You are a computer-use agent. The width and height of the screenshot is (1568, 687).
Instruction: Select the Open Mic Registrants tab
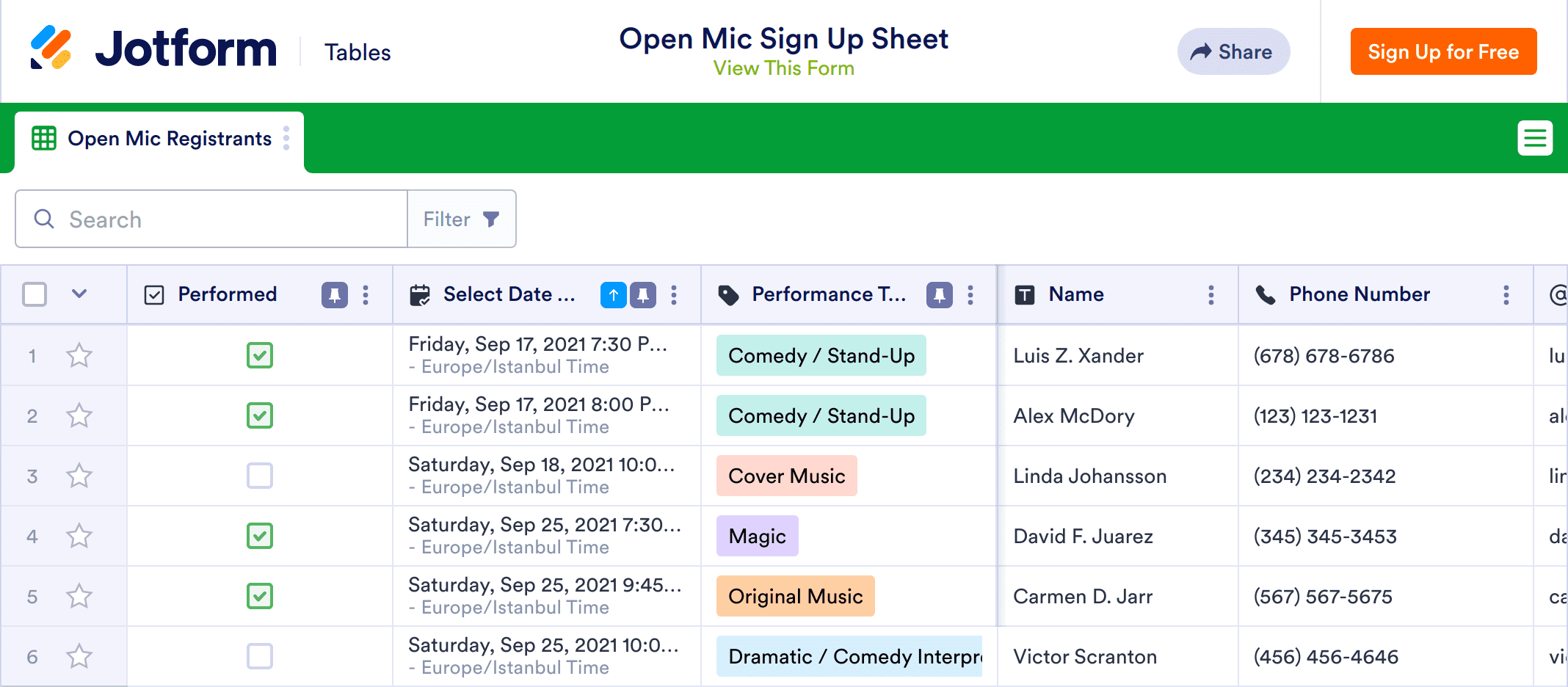point(169,139)
